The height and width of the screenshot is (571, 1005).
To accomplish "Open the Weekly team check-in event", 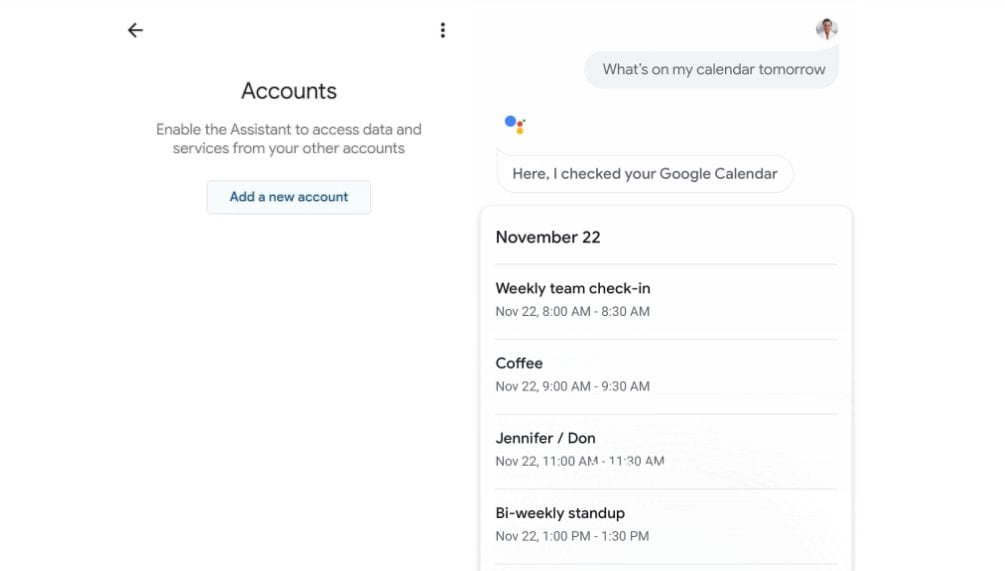I will [x=573, y=288].
